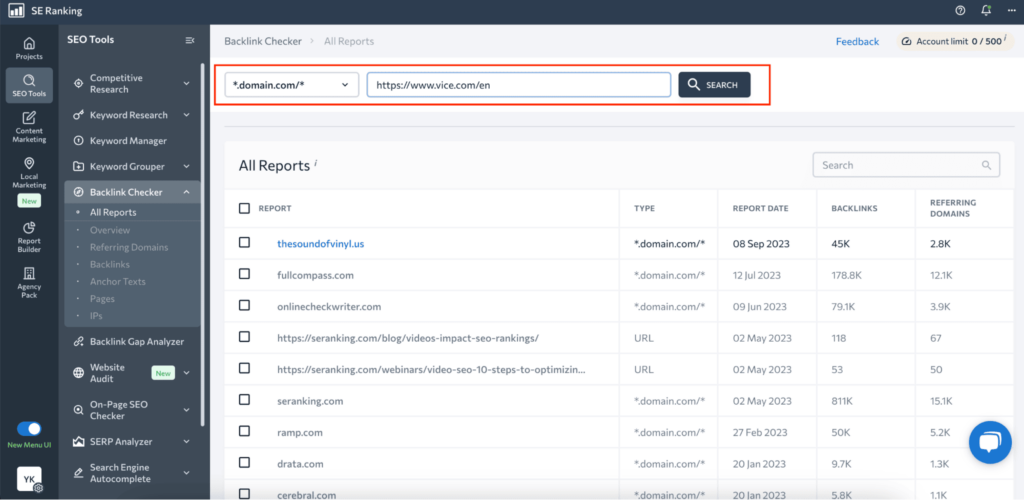This screenshot has height=500, width=1024.
Task: Expand Keyword Research submenu chevron
Action: click(x=186, y=115)
